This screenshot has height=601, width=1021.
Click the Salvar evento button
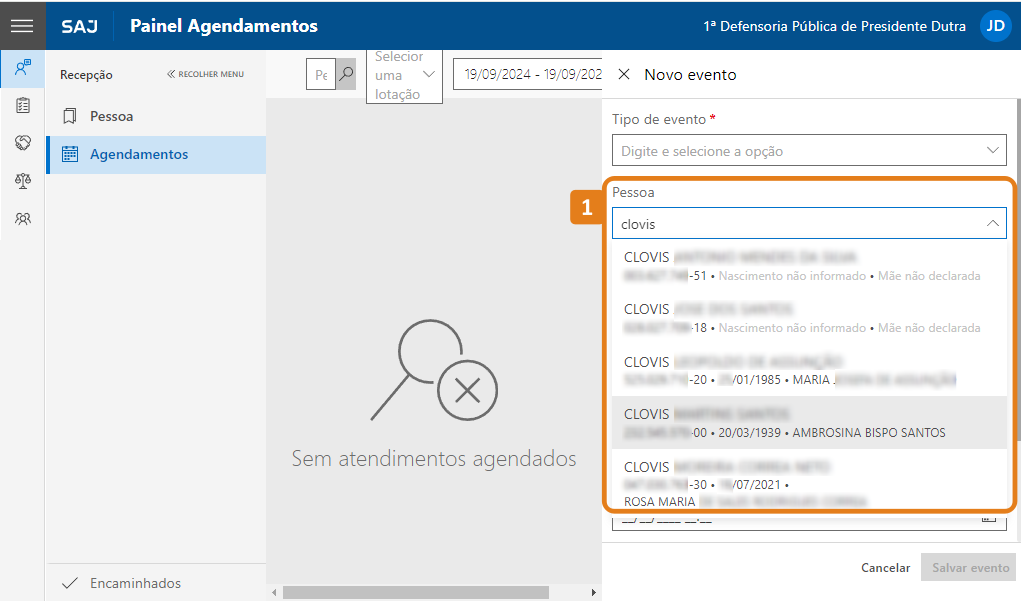[x=970, y=568]
